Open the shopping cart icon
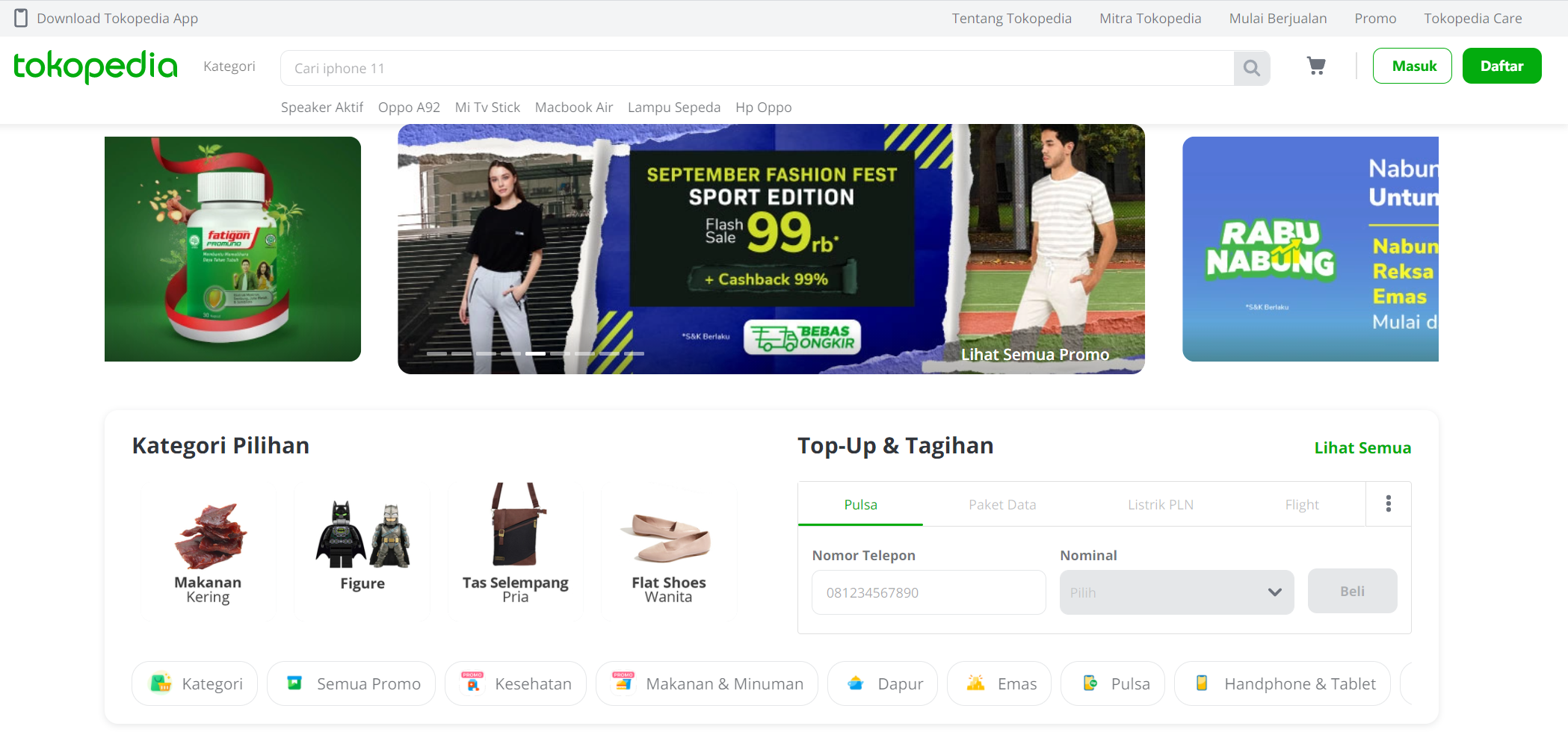The height and width of the screenshot is (738, 1568). (x=1316, y=66)
